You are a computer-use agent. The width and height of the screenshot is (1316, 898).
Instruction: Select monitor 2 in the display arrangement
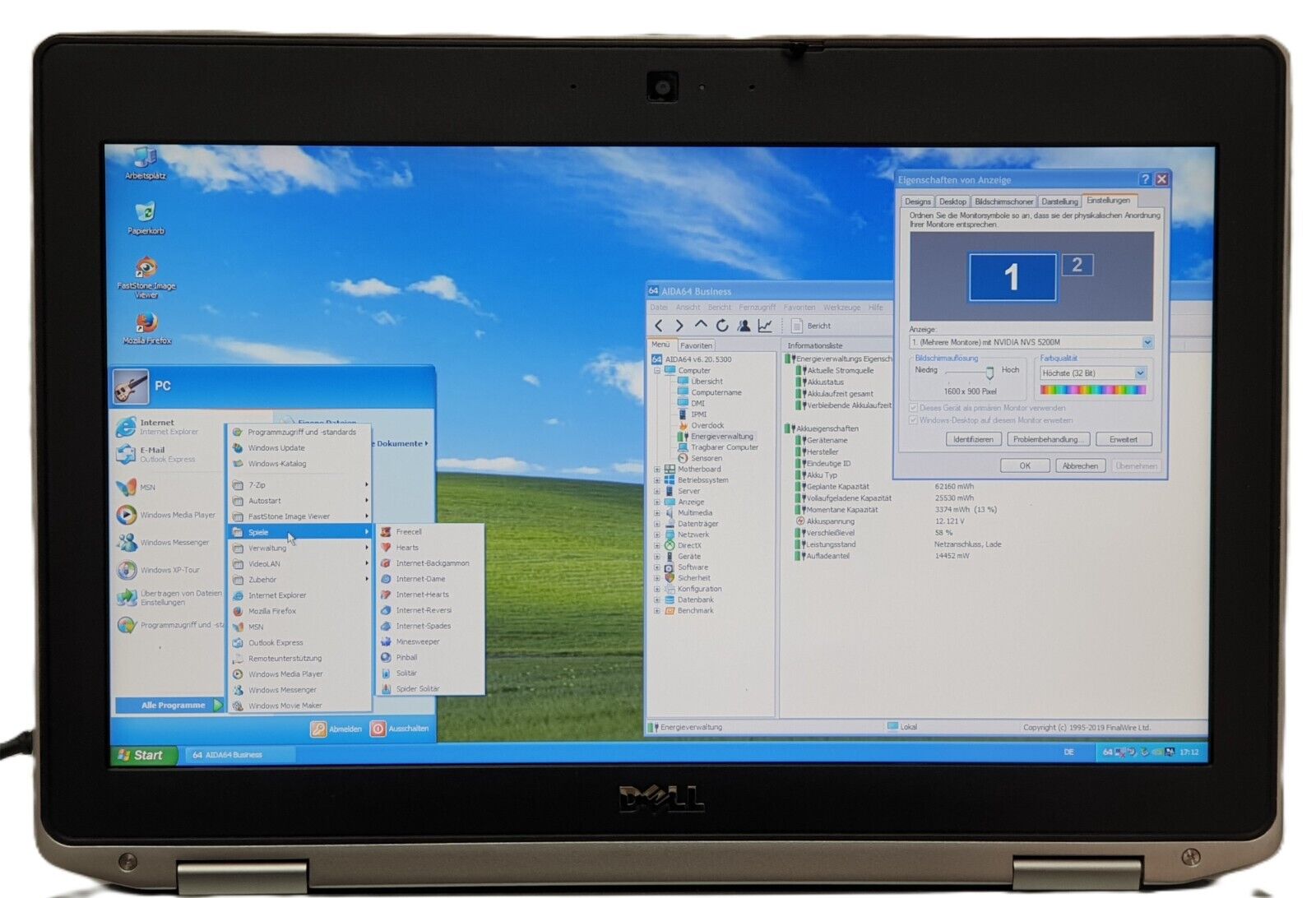coord(1077,265)
